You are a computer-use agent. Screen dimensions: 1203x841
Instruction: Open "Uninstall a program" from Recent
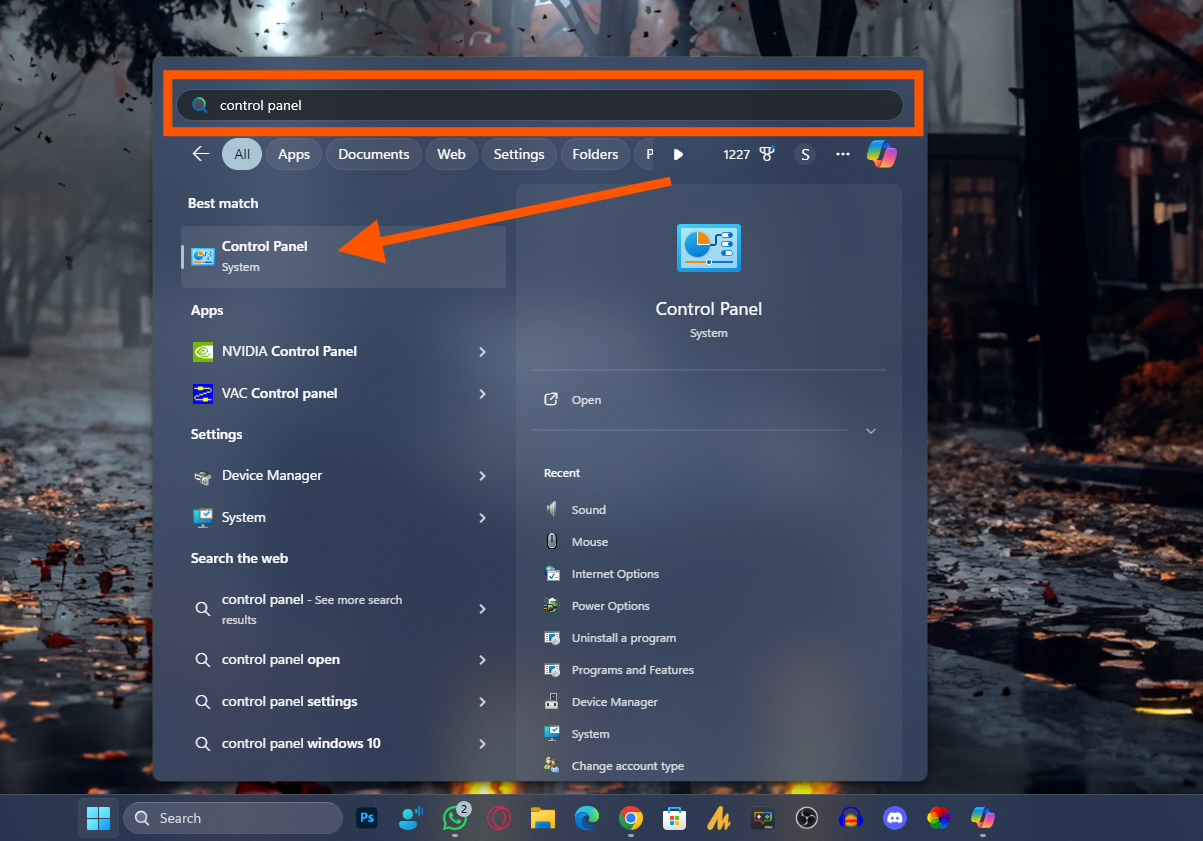(x=611, y=638)
